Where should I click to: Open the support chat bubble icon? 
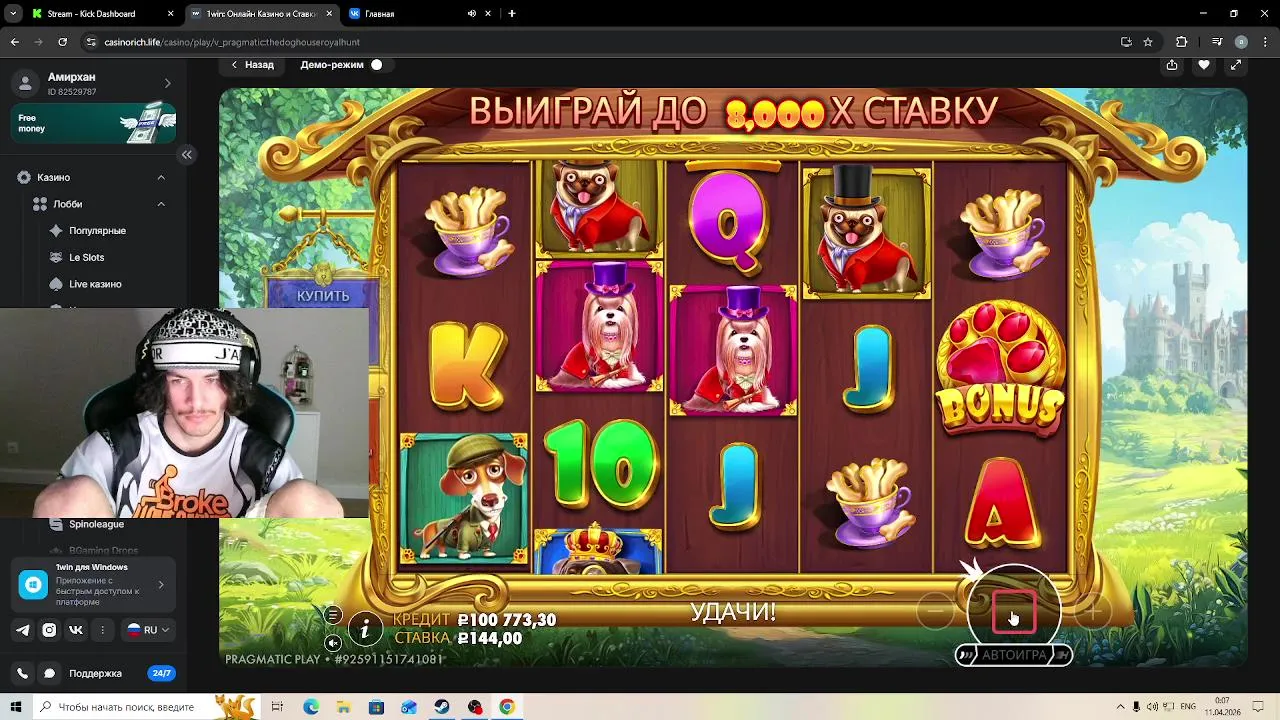click(x=49, y=674)
